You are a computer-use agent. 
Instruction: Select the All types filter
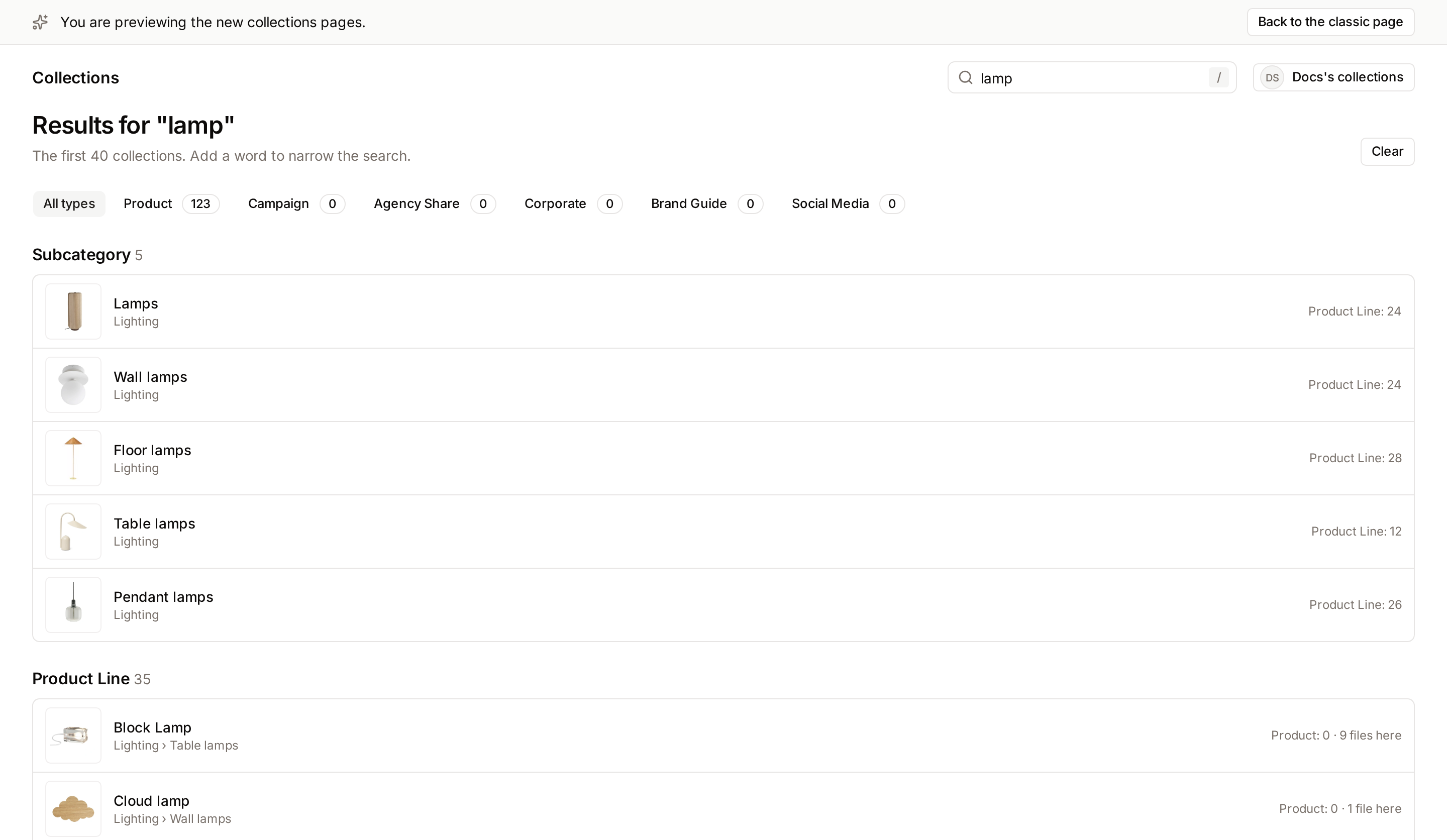(69, 204)
